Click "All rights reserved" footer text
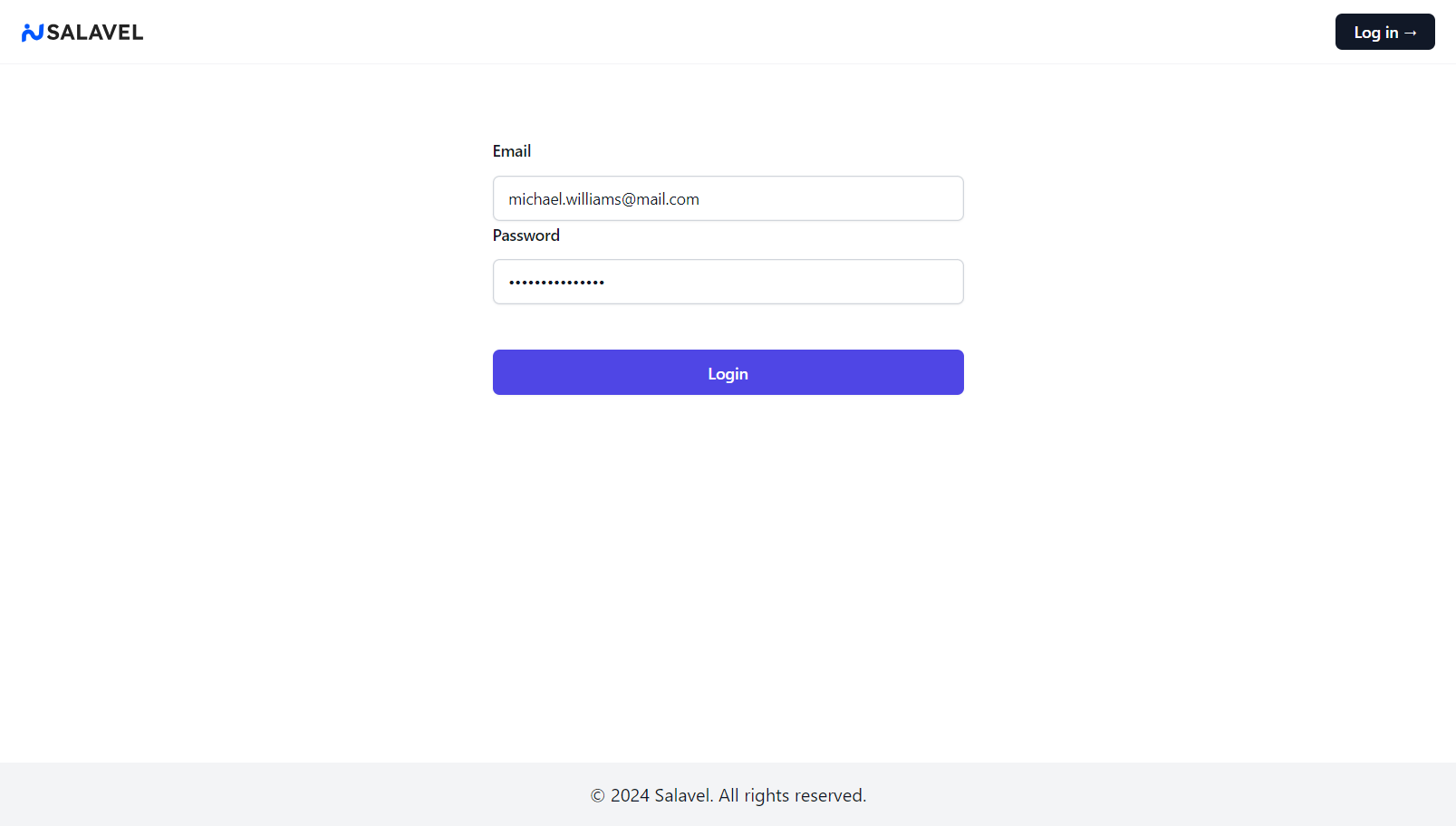The height and width of the screenshot is (826, 1456). coord(791,795)
